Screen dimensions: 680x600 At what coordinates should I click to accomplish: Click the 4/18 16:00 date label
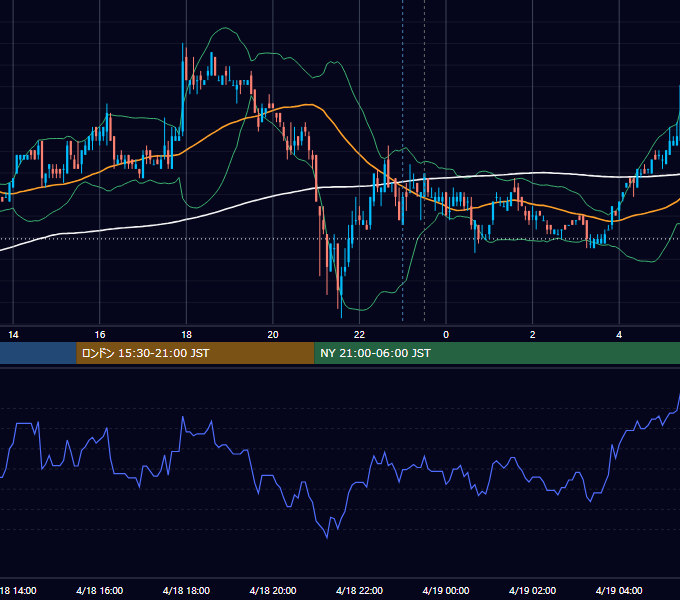100,590
